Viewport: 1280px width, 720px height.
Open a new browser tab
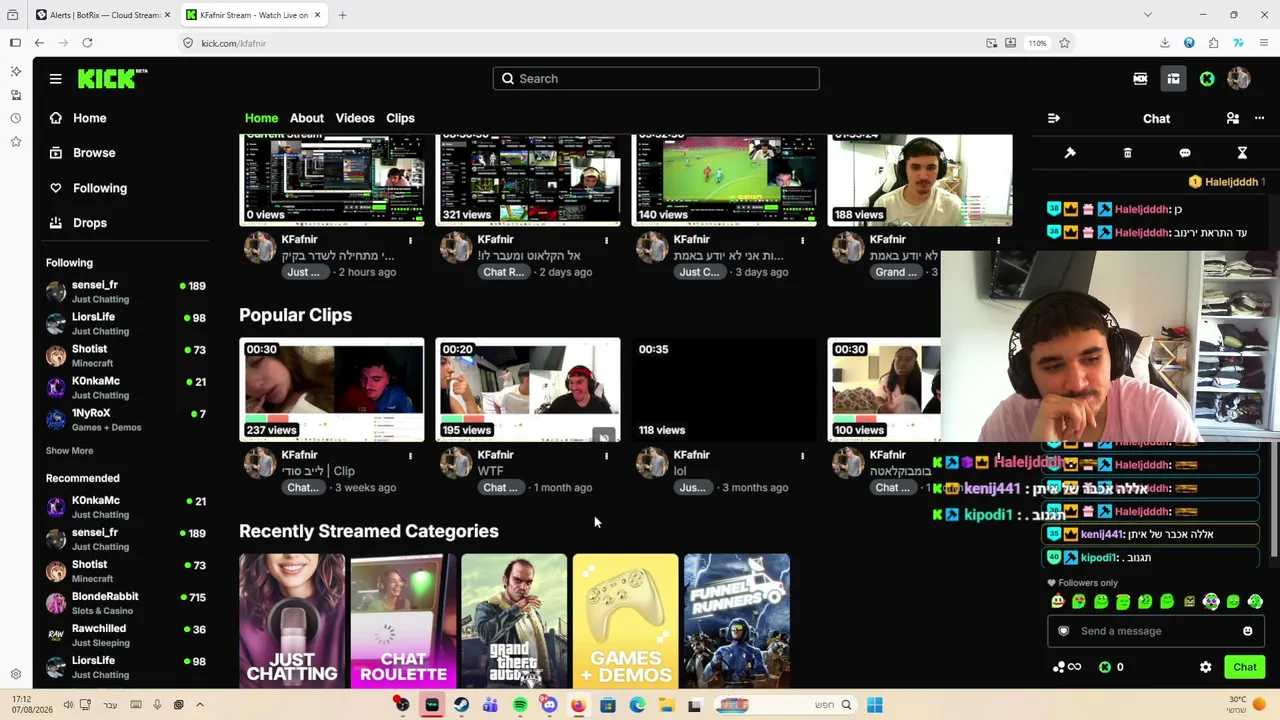click(342, 15)
